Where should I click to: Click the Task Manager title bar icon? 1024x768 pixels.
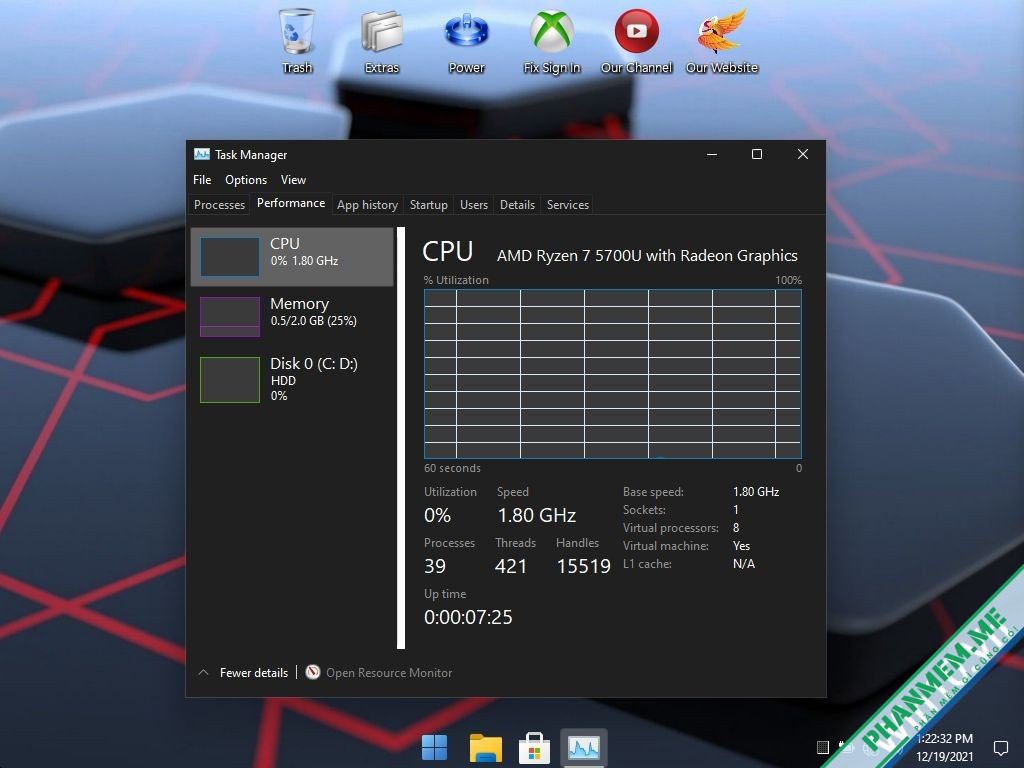point(202,154)
